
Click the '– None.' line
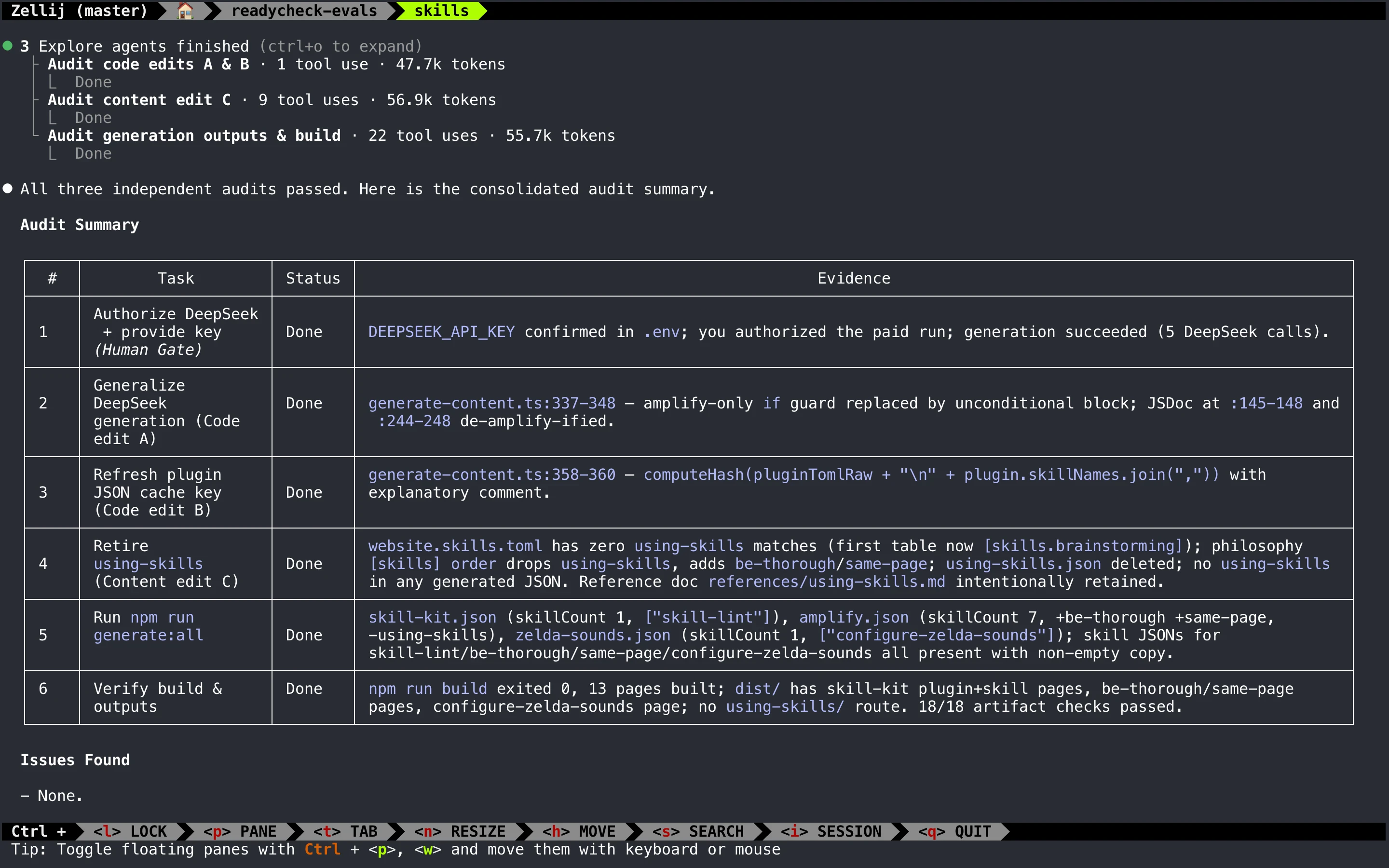pos(52,795)
